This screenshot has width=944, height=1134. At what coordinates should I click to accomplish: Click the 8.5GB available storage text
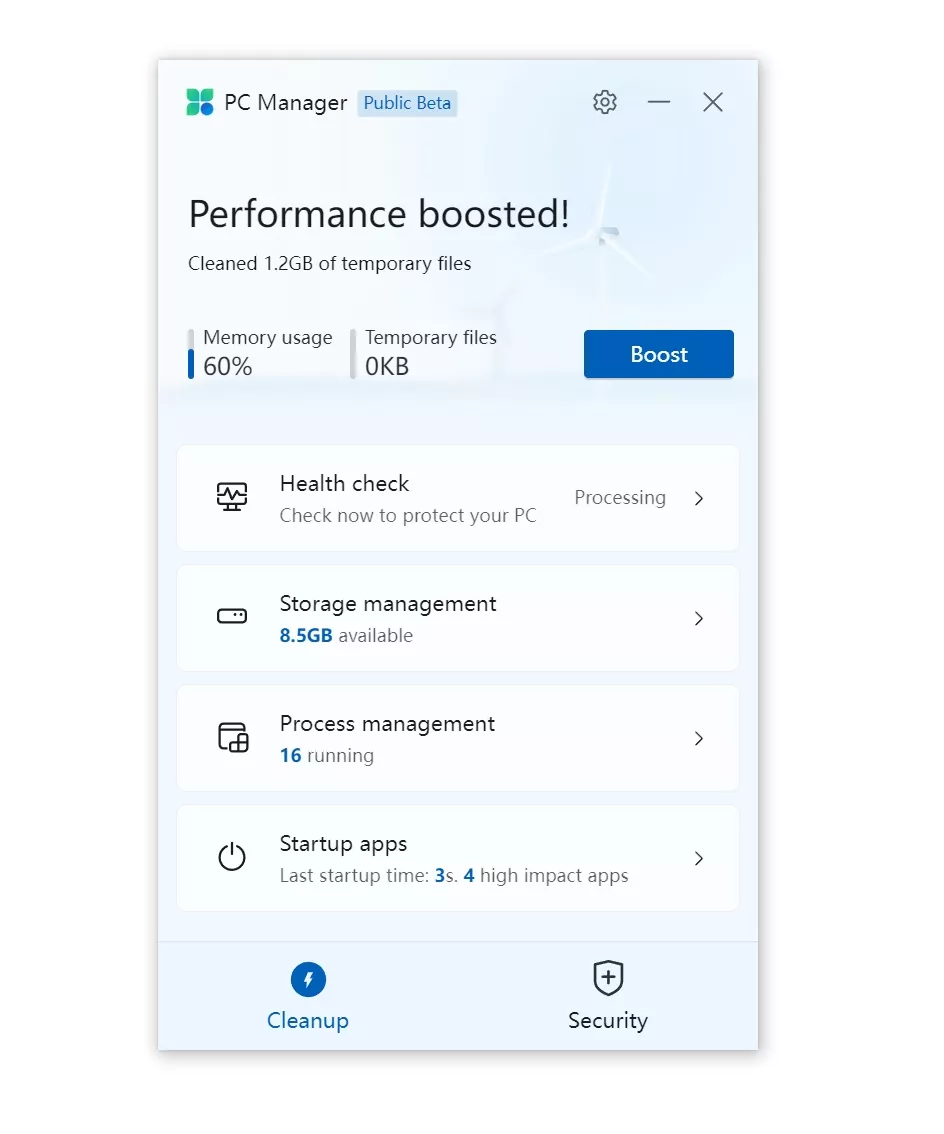346,636
